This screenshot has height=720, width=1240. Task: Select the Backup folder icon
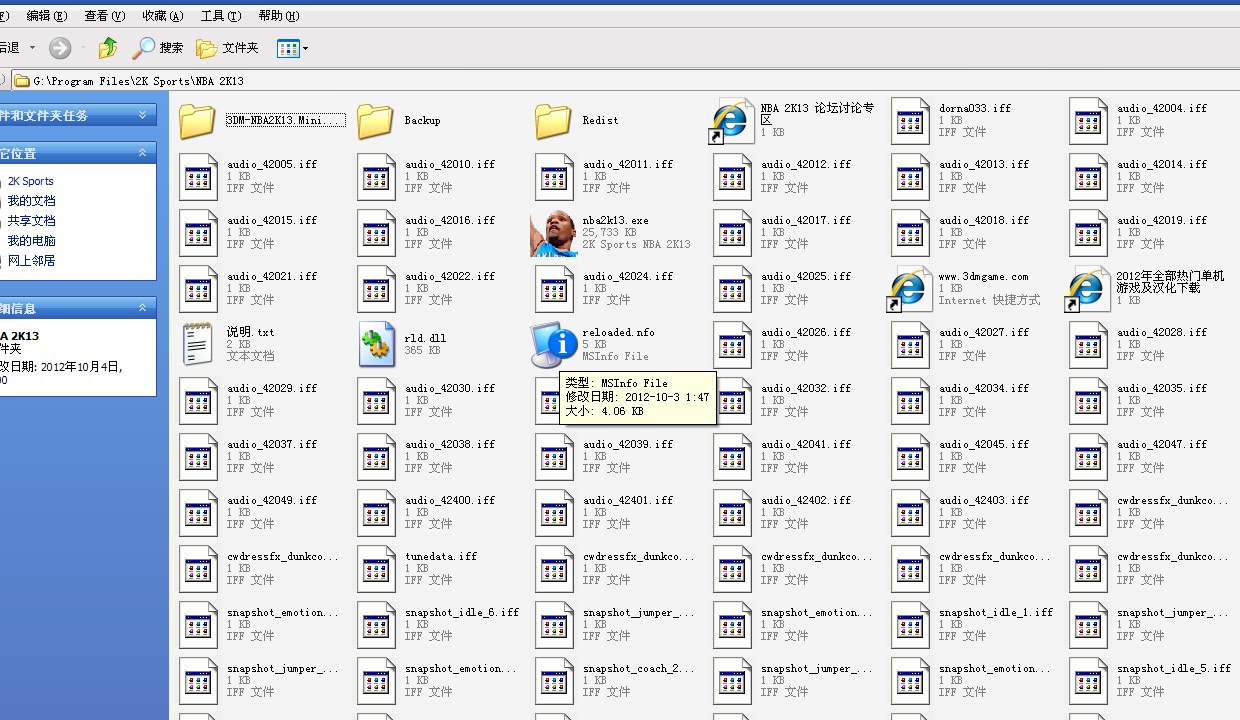coord(376,121)
